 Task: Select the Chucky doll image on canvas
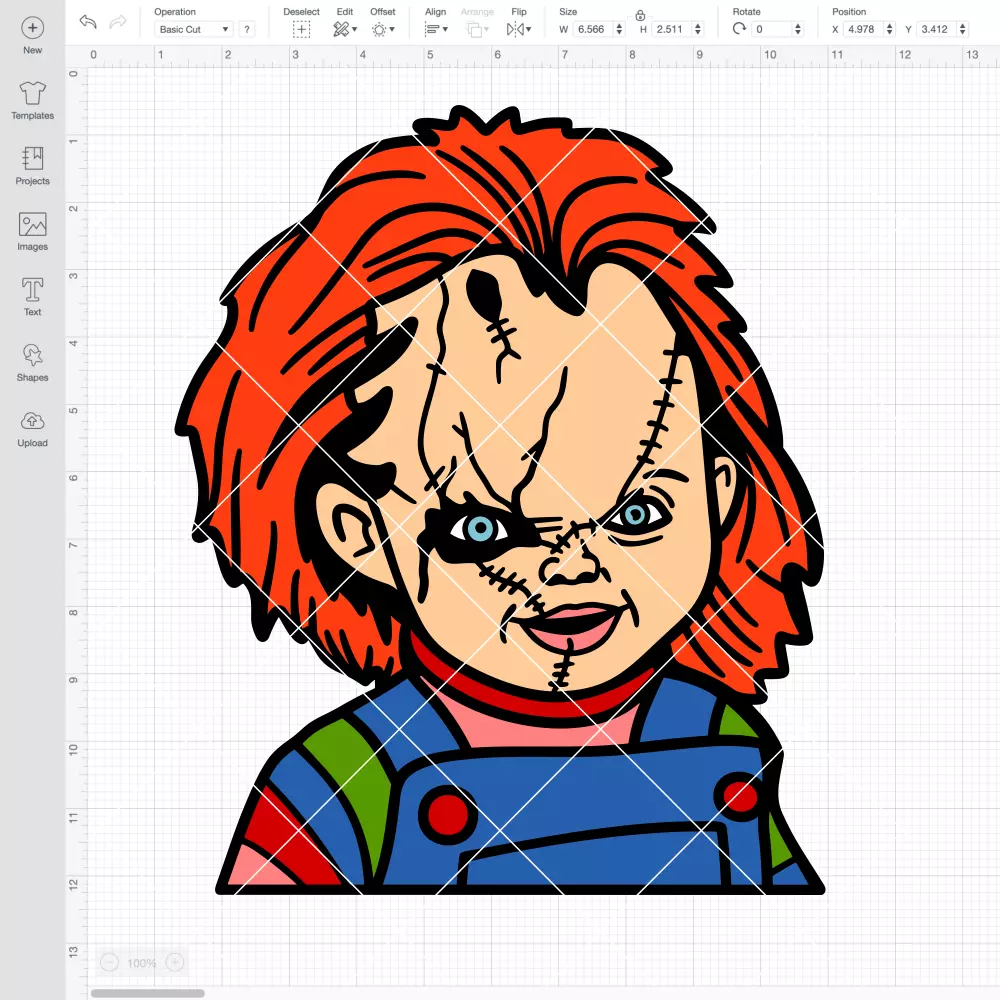click(x=501, y=501)
